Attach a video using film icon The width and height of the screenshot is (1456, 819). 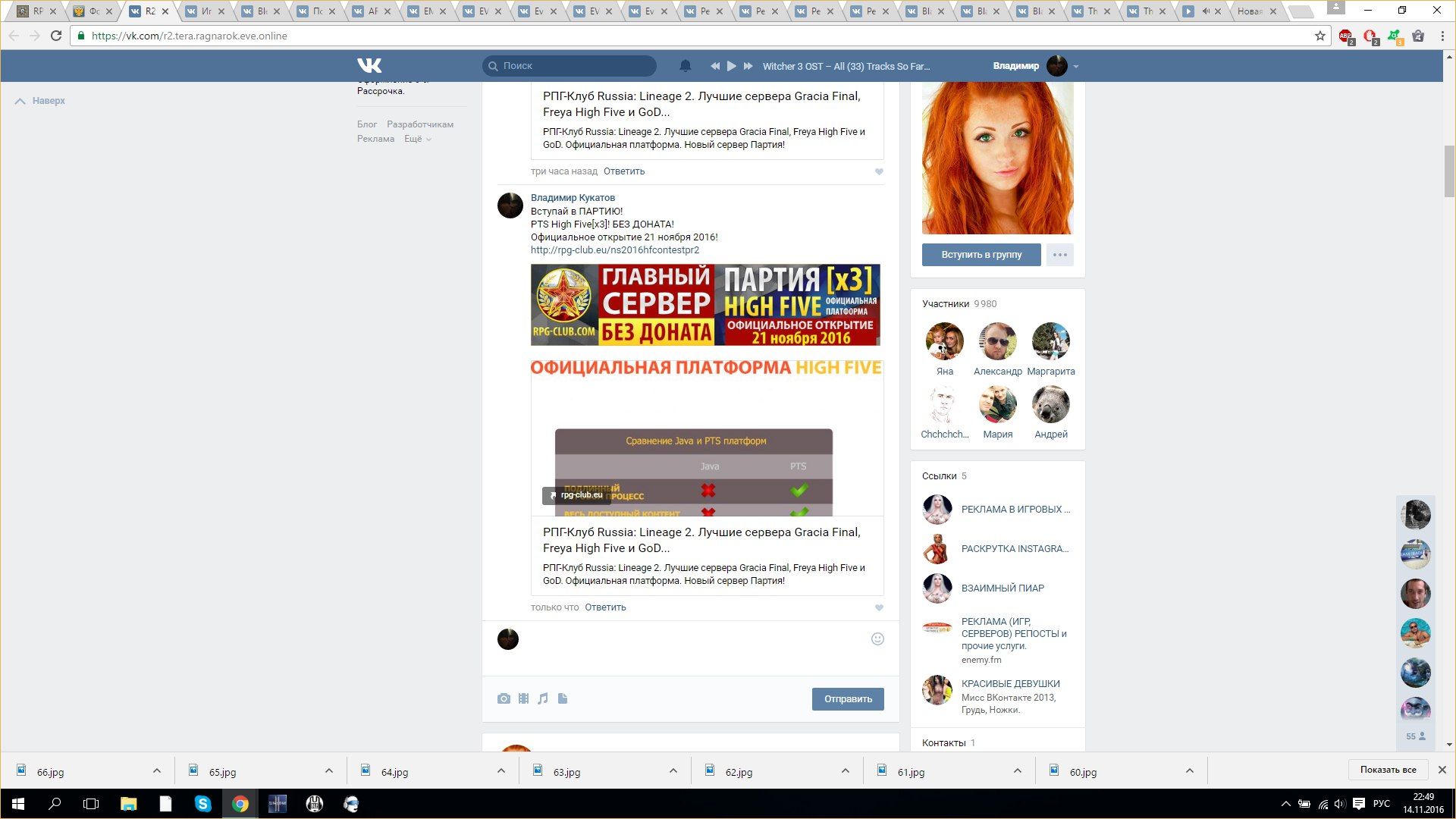coord(523,698)
